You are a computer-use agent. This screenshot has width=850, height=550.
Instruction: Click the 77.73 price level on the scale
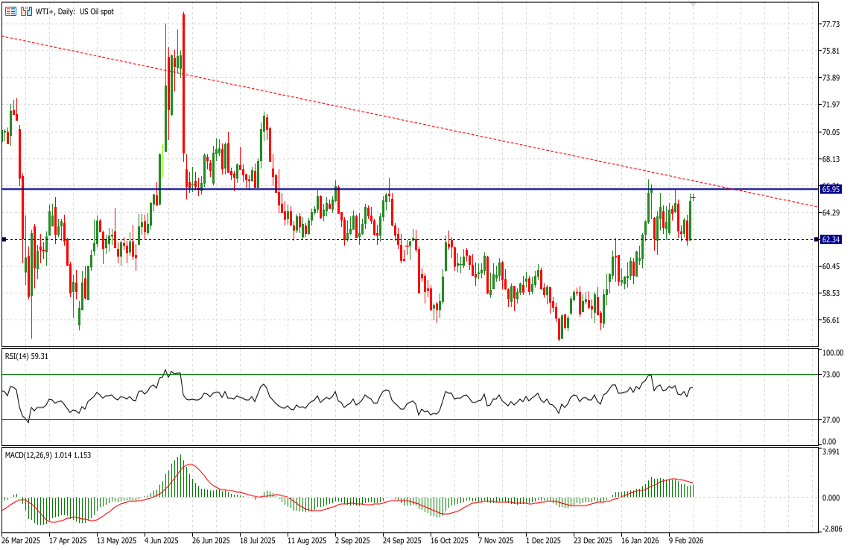[829, 23]
